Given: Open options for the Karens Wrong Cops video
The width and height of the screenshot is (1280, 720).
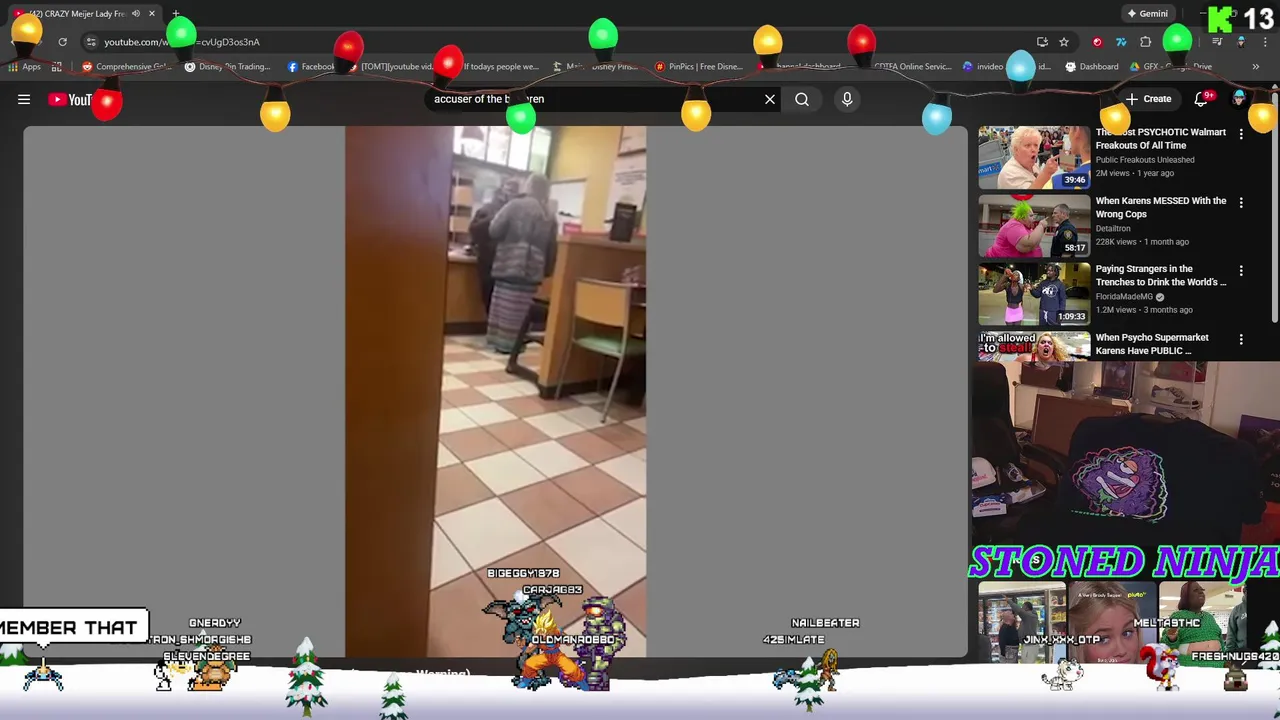Looking at the screenshot, I should (x=1241, y=202).
